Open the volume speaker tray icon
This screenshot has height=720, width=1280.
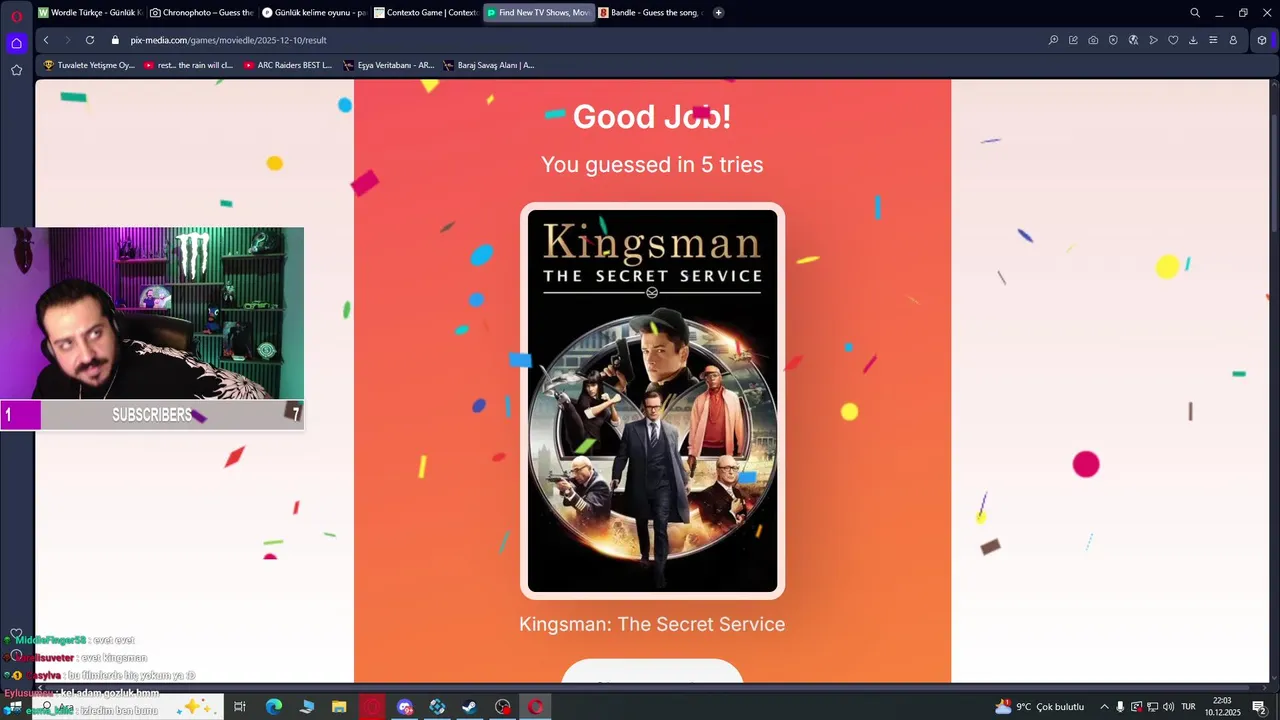(x=1168, y=707)
